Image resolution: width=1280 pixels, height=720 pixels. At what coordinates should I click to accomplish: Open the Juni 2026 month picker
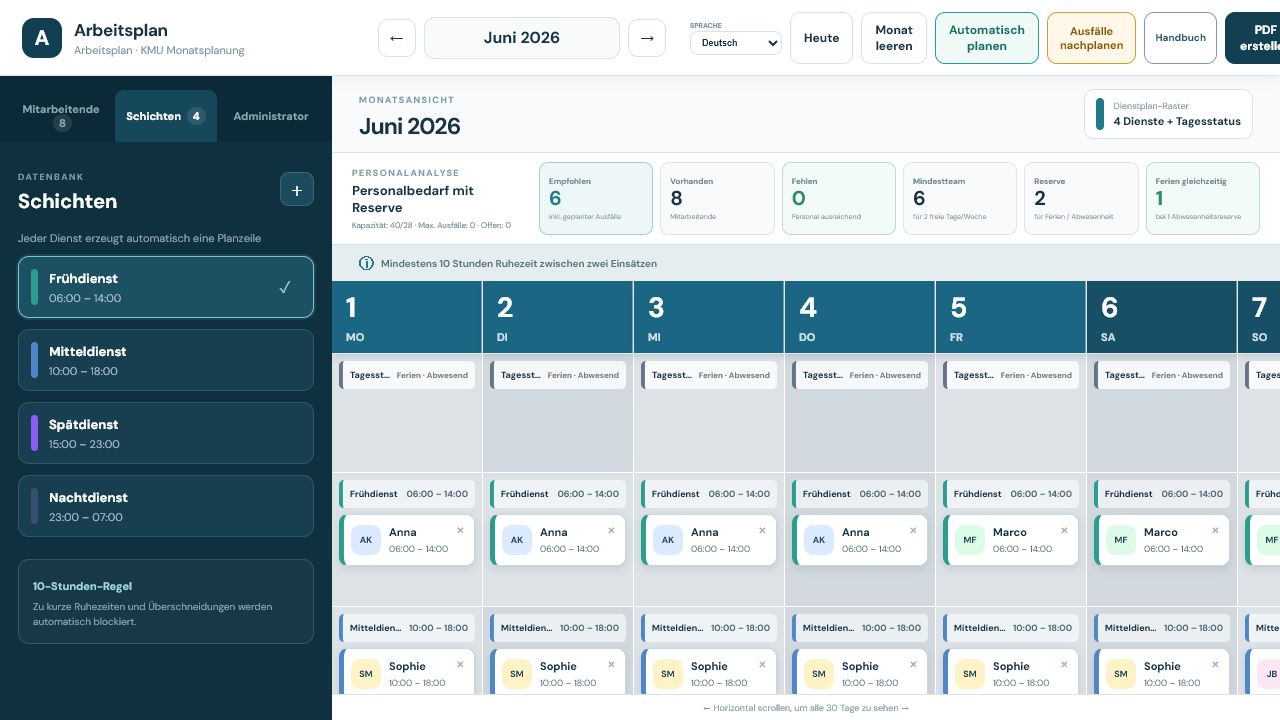click(522, 38)
